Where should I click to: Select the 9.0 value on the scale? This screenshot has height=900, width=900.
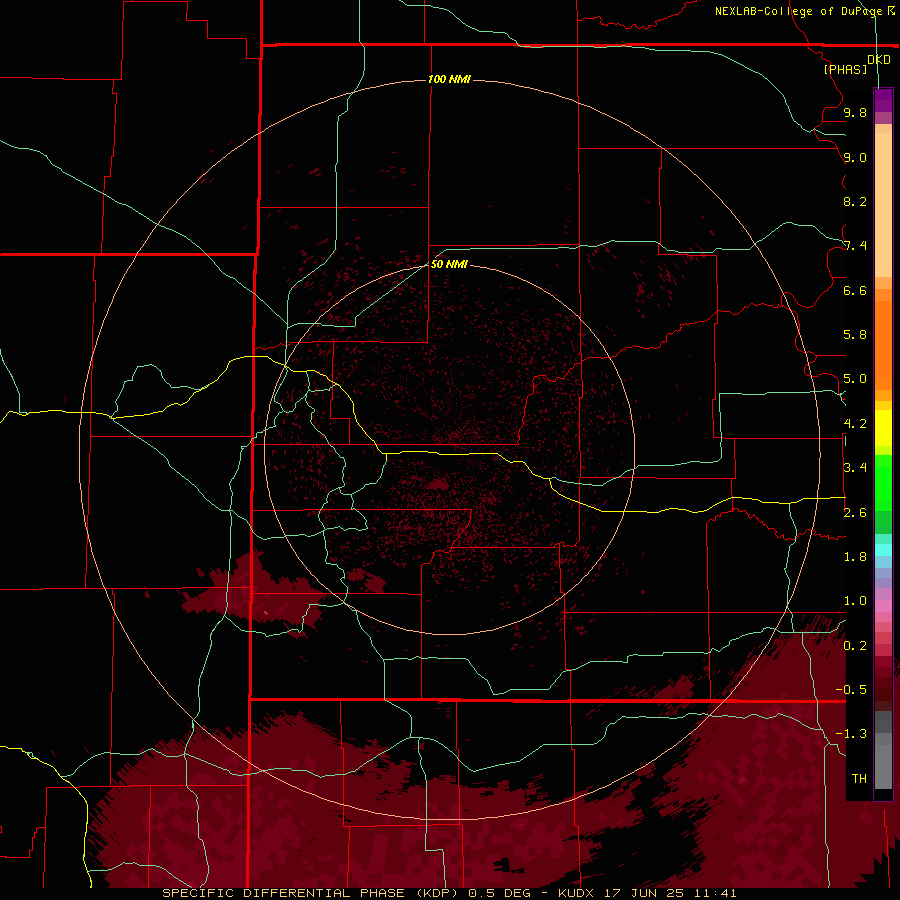(855, 157)
